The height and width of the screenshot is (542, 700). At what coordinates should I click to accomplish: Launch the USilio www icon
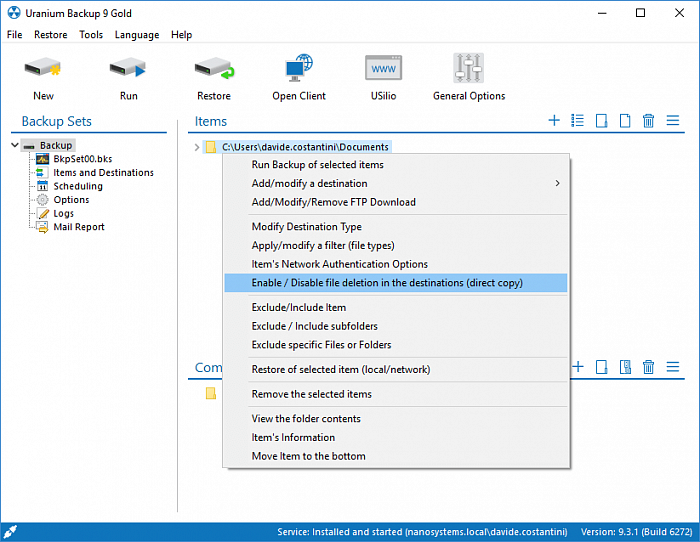[x=383, y=68]
